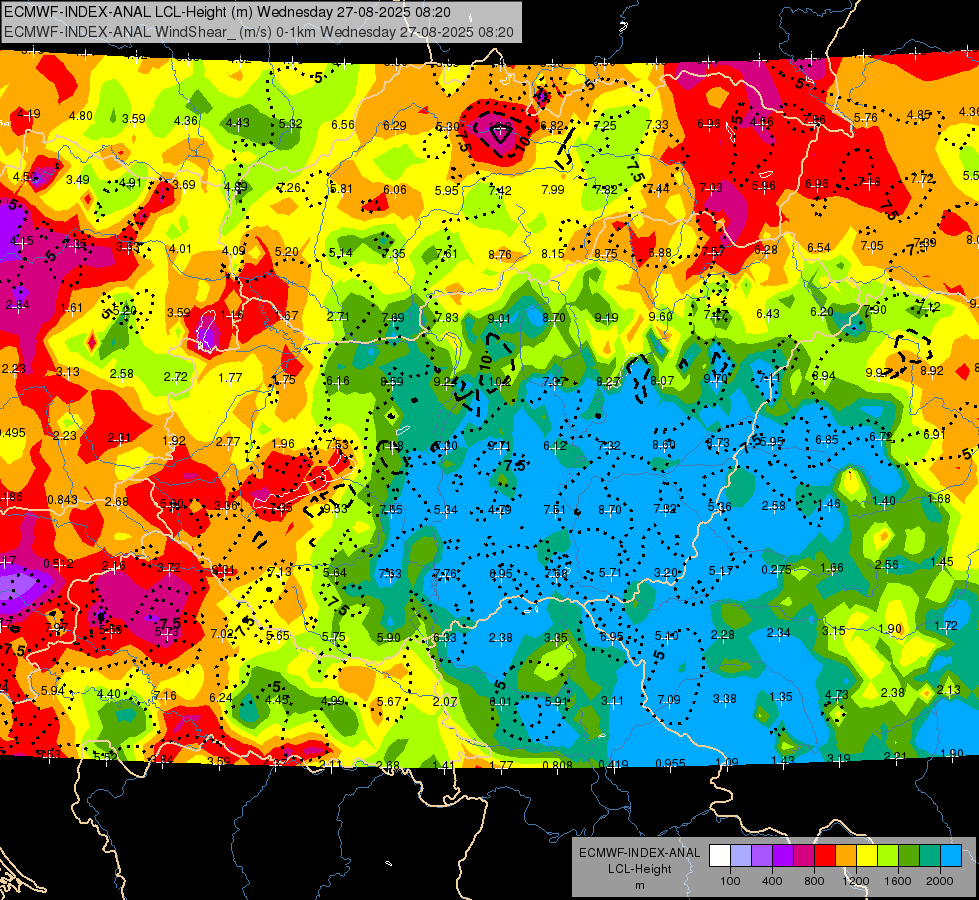Click the orange legend swatch
979x900 pixels.
point(846,856)
